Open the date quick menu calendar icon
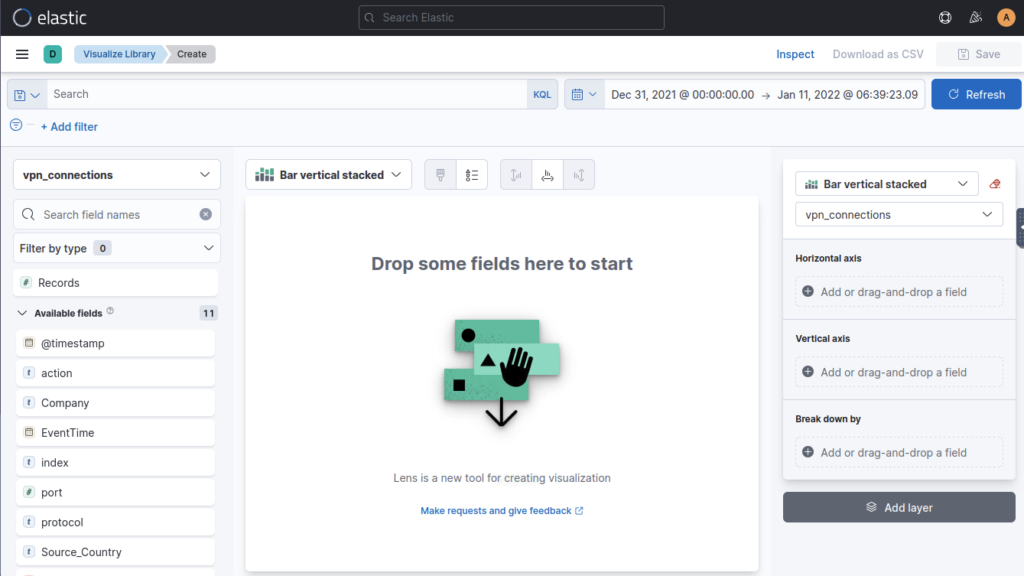 coord(584,95)
